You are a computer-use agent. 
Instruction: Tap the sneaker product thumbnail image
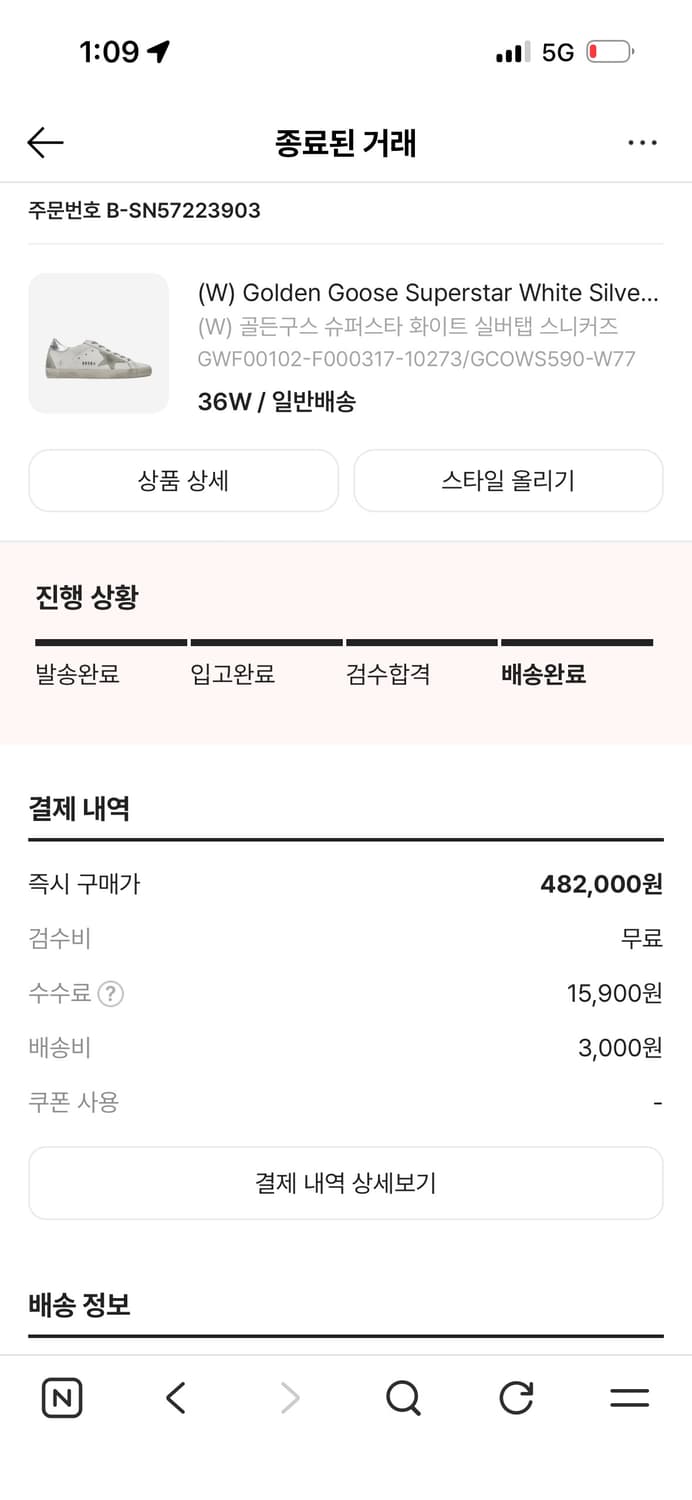click(98, 343)
